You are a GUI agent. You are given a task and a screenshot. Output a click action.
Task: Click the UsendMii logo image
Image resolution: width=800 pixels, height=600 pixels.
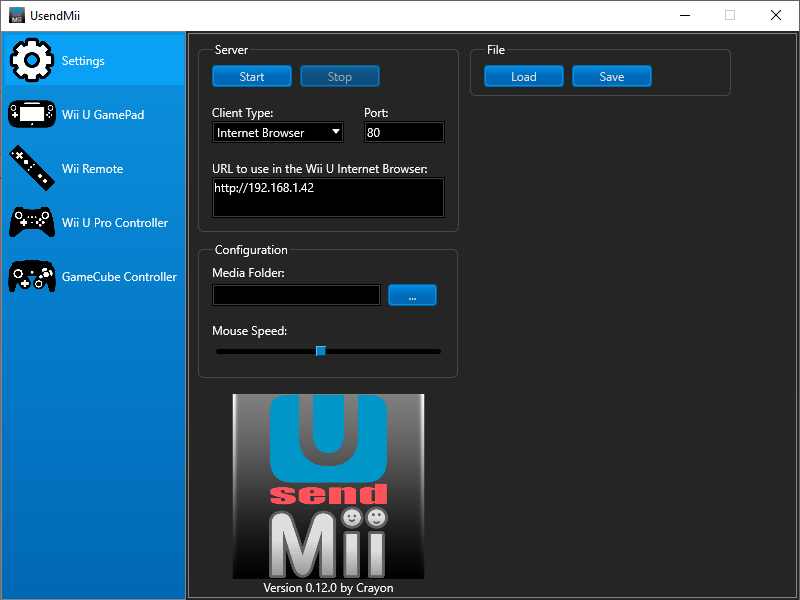[x=328, y=485]
